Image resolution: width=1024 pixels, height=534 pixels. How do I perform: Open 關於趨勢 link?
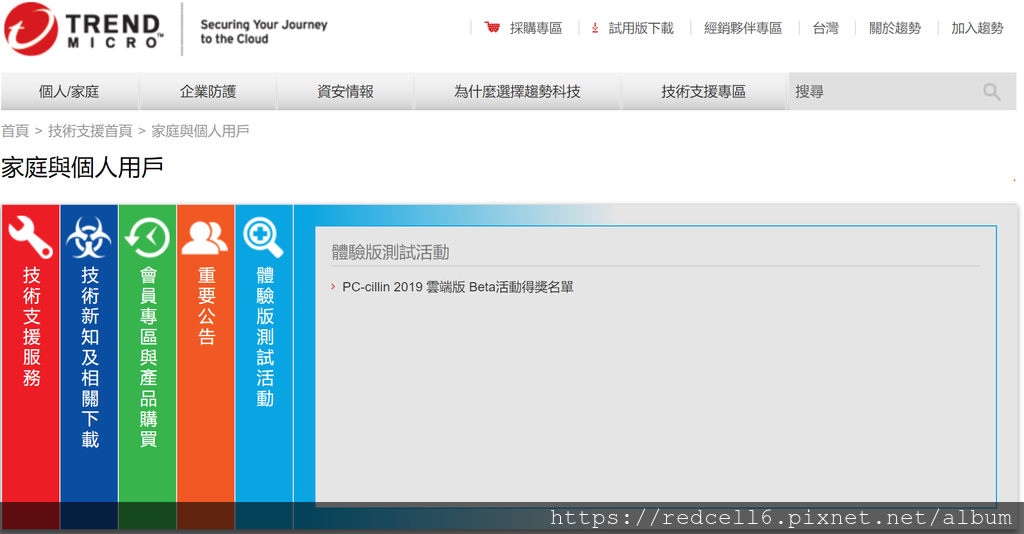[895, 28]
